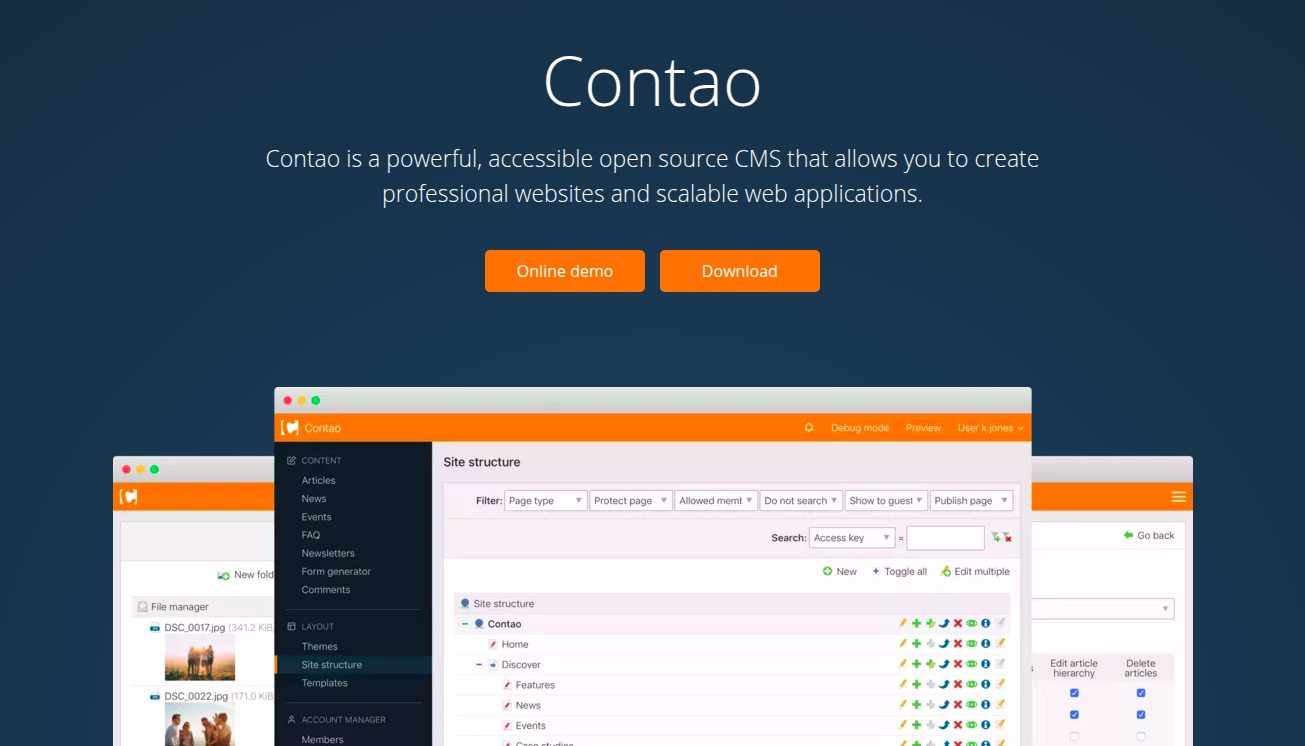
Task: Toggle visibility of the Contao root page
Action: 971,624
